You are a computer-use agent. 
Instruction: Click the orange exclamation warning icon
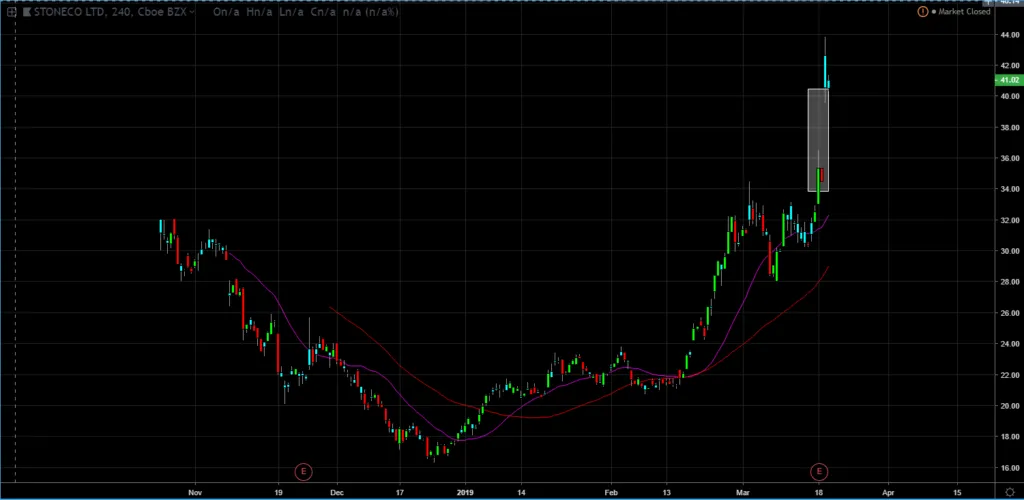921,12
